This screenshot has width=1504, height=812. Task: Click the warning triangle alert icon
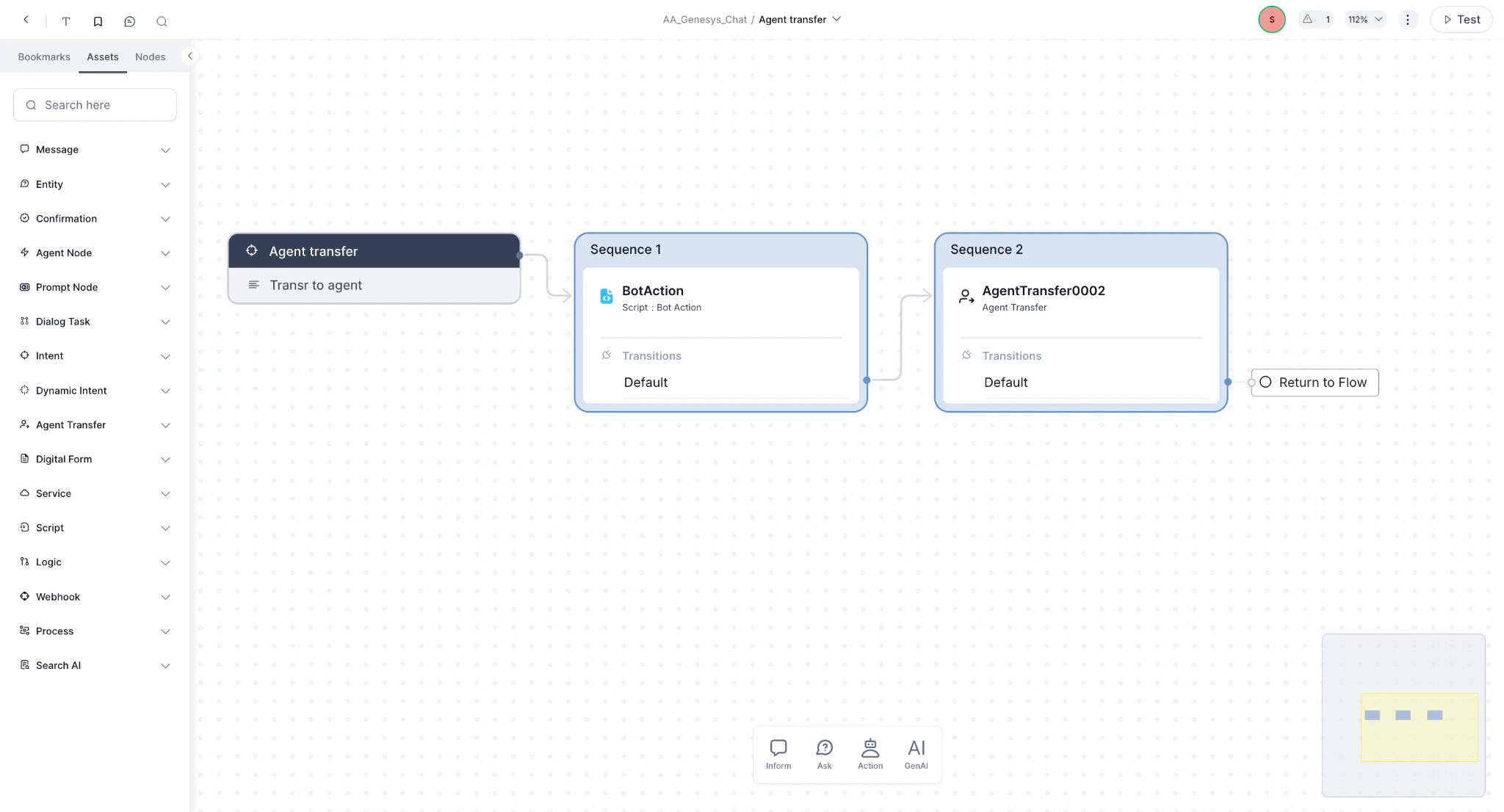pyautogui.click(x=1307, y=20)
